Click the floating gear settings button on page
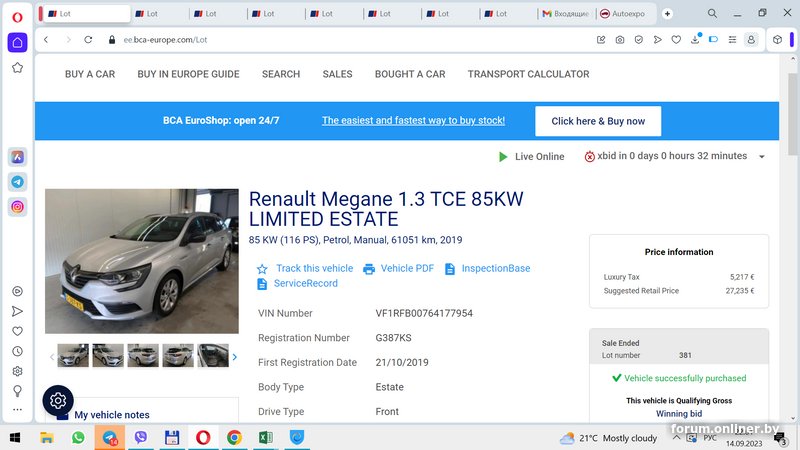Image resolution: width=800 pixels, height=450 pixels. (58, 401)
